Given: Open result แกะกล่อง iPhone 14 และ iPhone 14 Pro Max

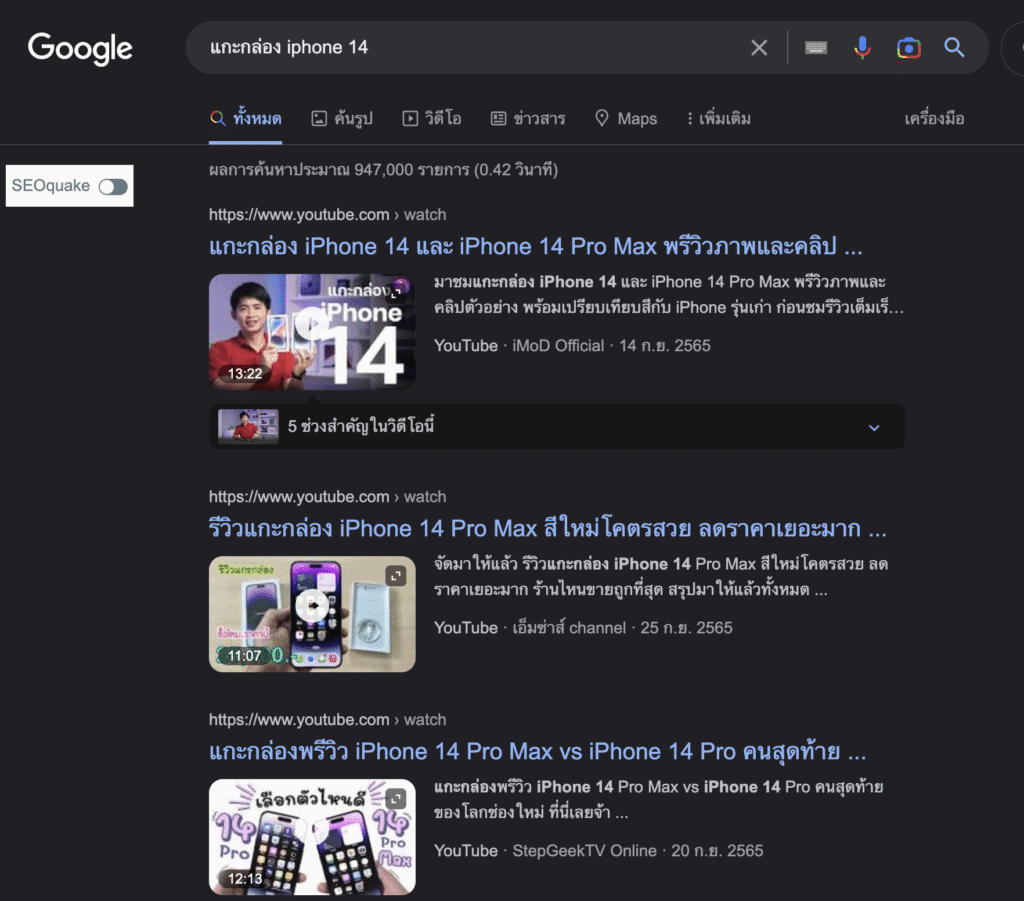Looking at the screenshot, I should click(536, 247).
